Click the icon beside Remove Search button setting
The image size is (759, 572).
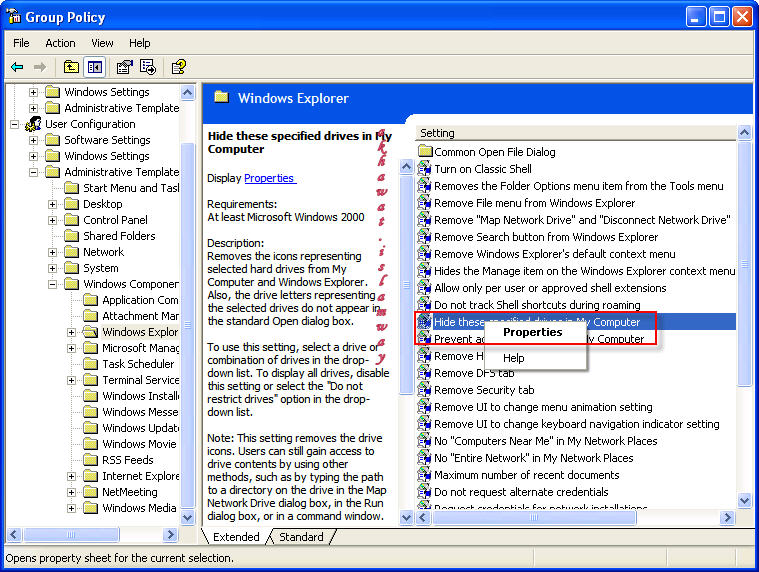click(425, 237)
